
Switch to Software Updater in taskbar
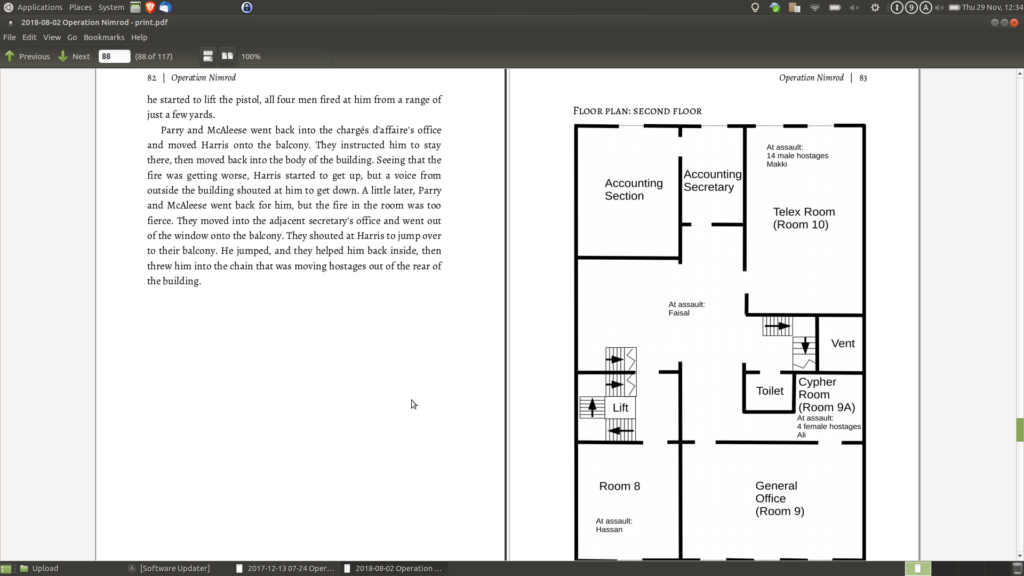[174, 568]
